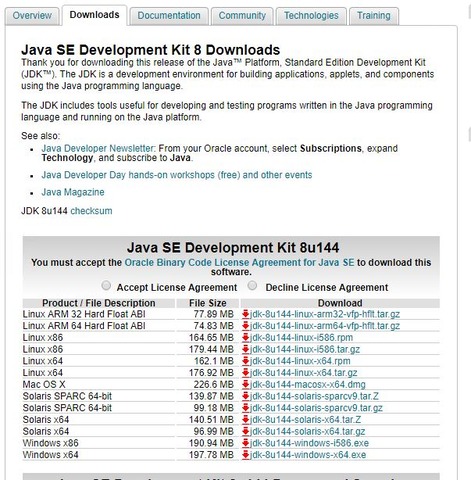Viewport: 471px width, 480px height.
Task: Click Java SE Development Kit 8 Downloads heading
Action: coord(151,50)
